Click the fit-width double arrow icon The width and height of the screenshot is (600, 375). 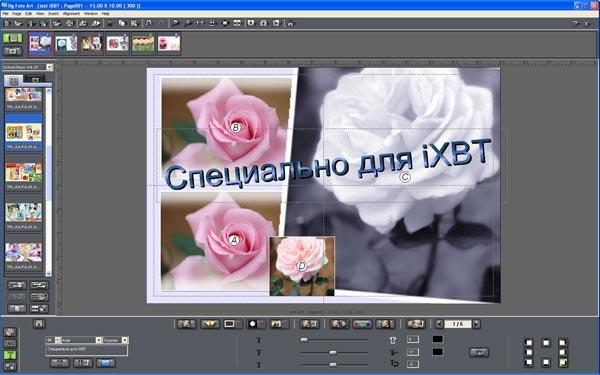point(200,23)
